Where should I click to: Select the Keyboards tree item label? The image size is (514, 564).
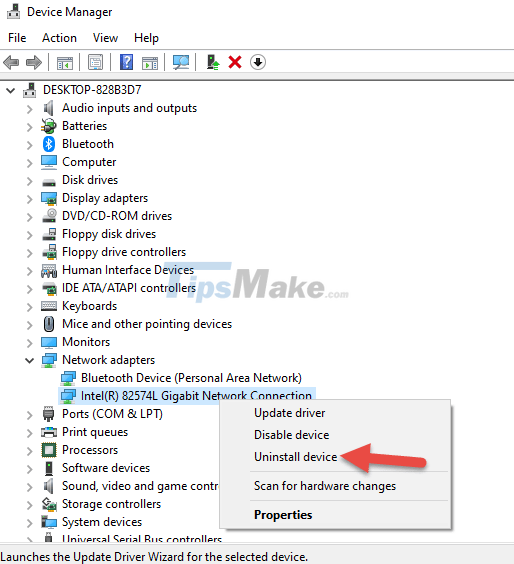pyautogui.click(x=90, y=306)
